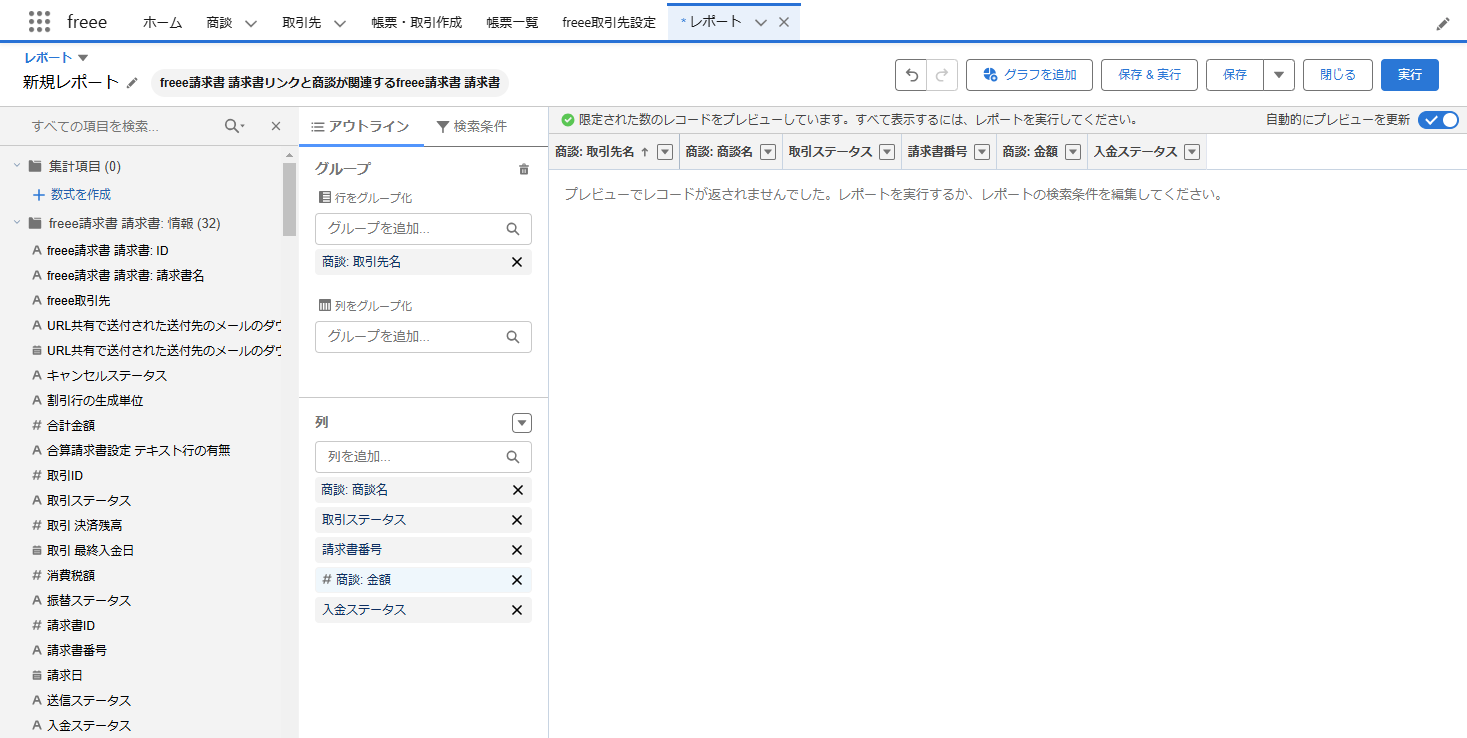Select field 割引行の生成単位
Screen dimensions: 1467x738
[94, 400]
